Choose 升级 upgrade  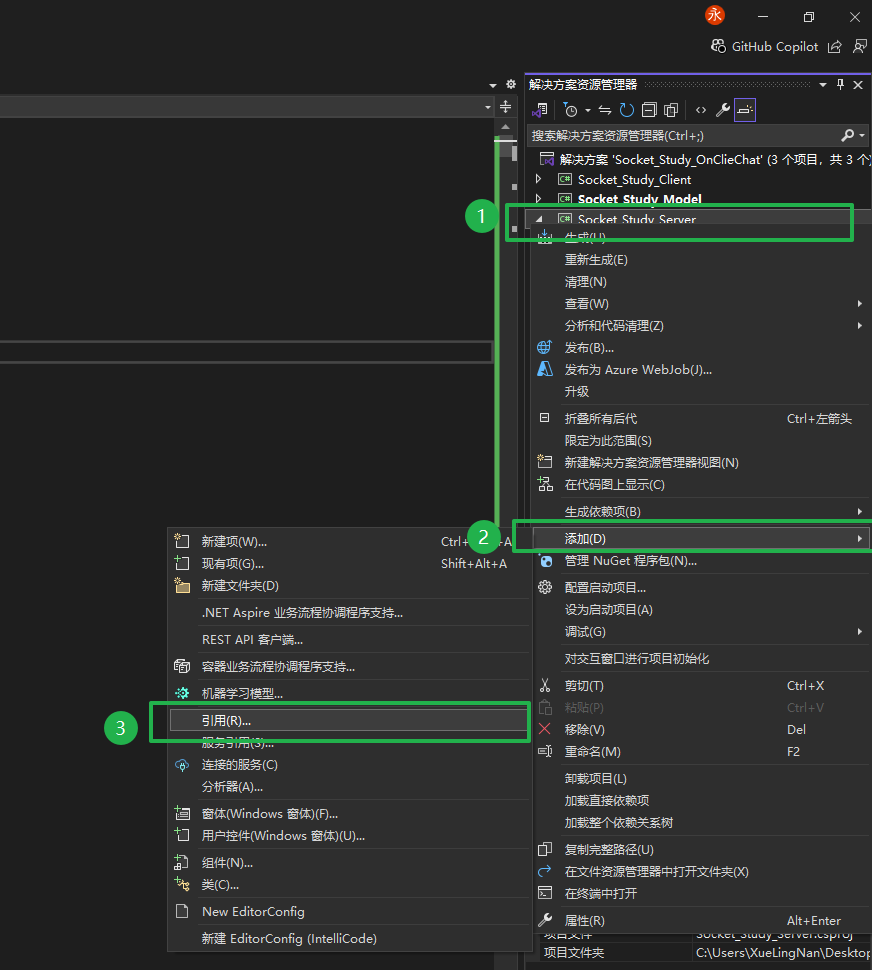(701, 392)
